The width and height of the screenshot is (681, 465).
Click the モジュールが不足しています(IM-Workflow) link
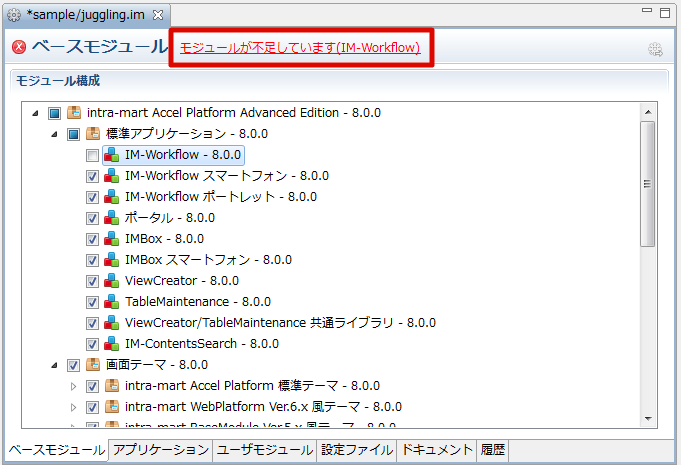(x=300, y=47)
